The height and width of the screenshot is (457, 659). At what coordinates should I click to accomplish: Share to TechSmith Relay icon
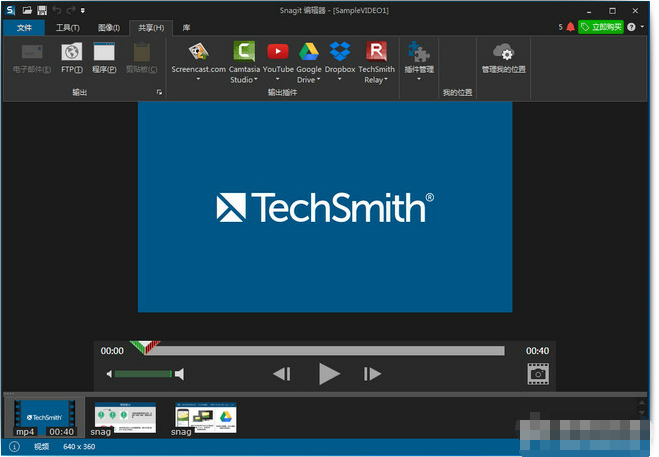[377, 51]
